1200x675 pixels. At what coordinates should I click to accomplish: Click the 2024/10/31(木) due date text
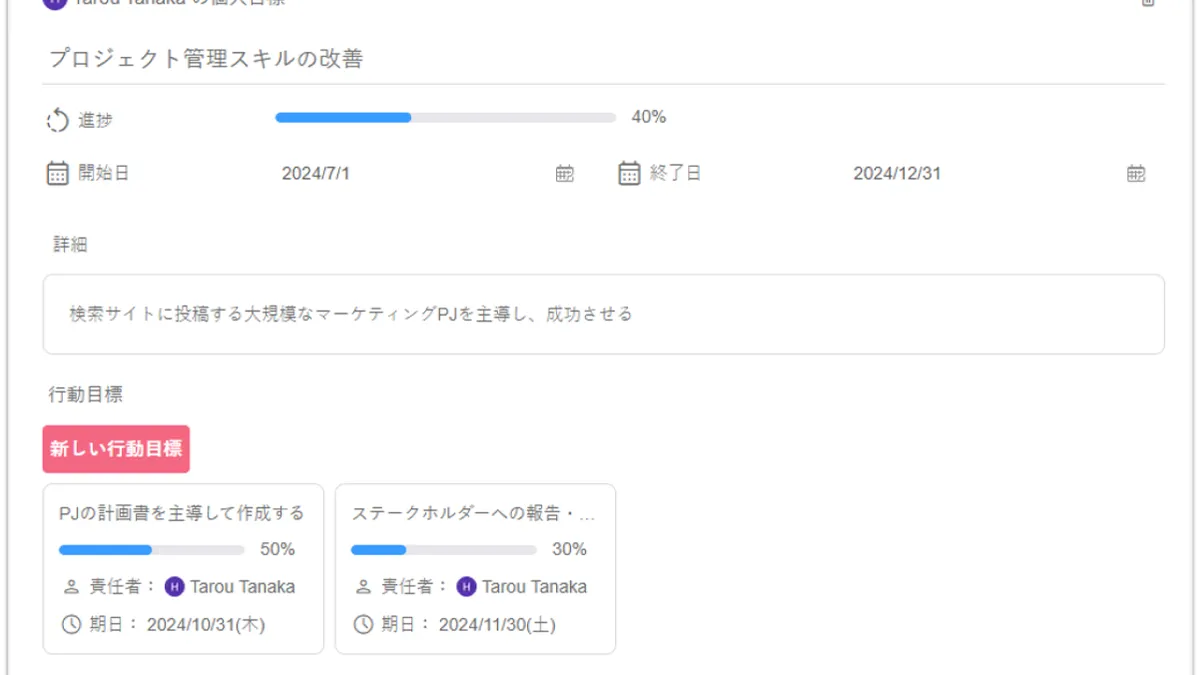(x=206, y=625)
